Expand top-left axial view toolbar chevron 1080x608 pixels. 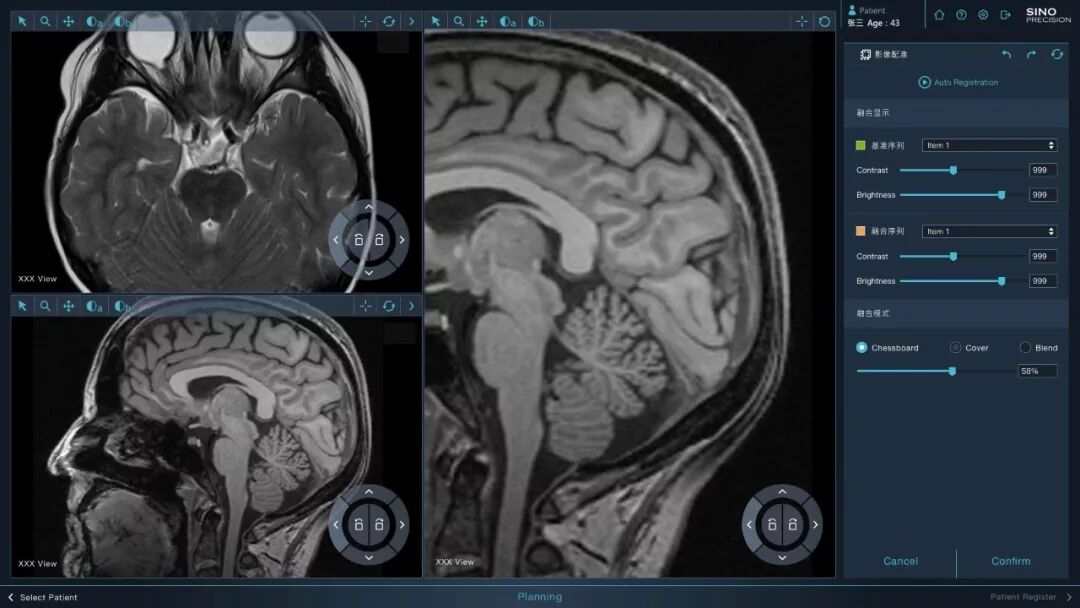(x=411, y=21)
